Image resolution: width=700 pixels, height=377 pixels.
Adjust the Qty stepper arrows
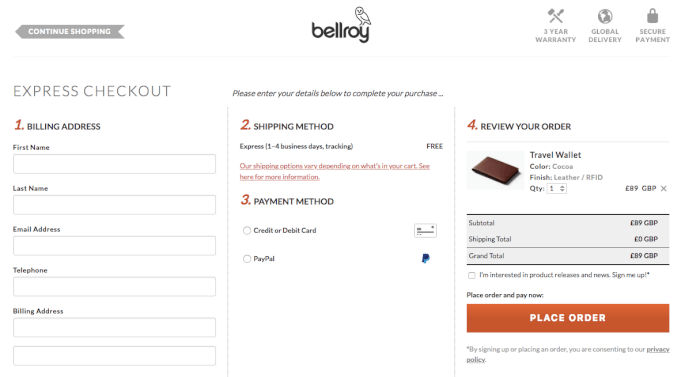[562, 188]
